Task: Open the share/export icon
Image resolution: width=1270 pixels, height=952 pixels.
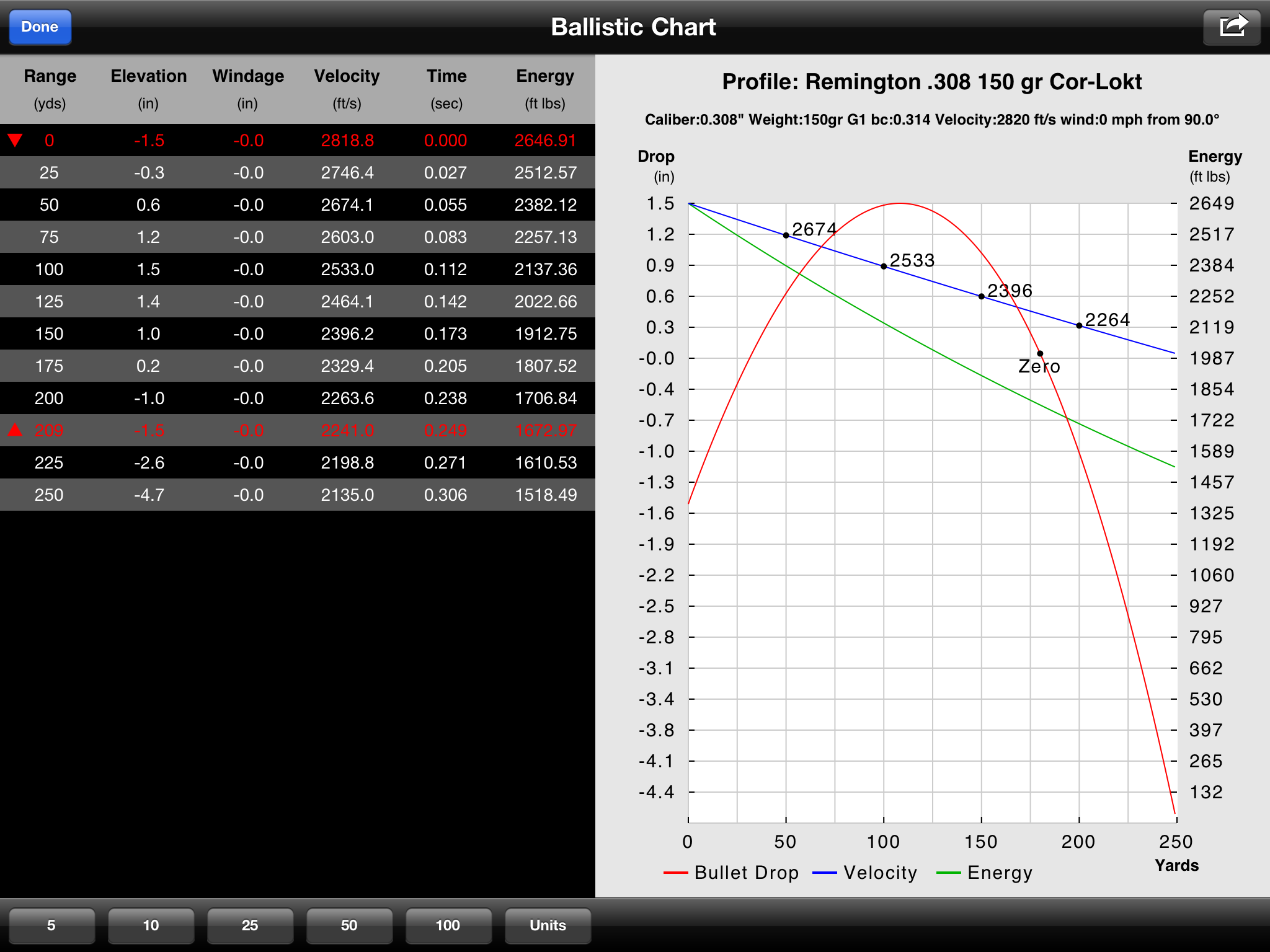Action: click(1232, 27)
